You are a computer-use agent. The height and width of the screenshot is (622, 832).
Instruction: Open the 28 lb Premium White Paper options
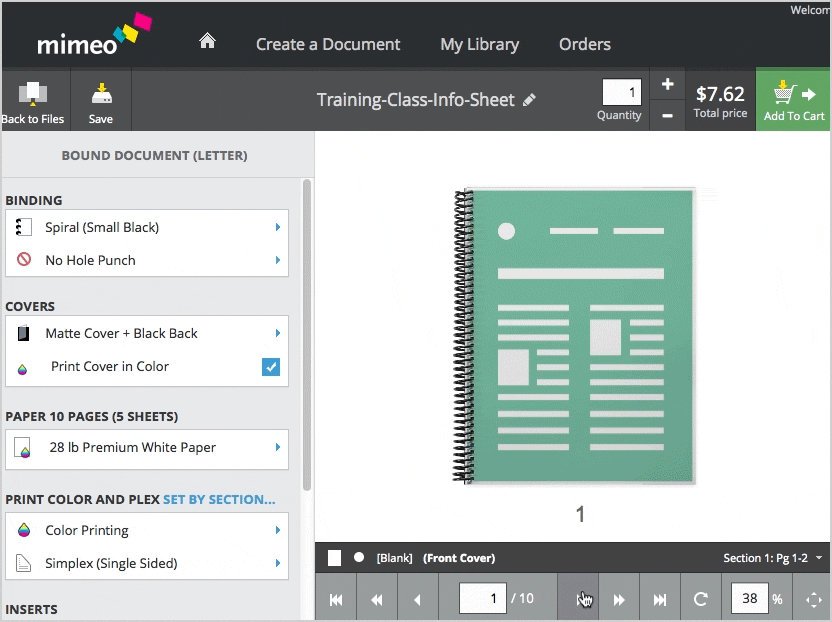(x=147, y=448)
